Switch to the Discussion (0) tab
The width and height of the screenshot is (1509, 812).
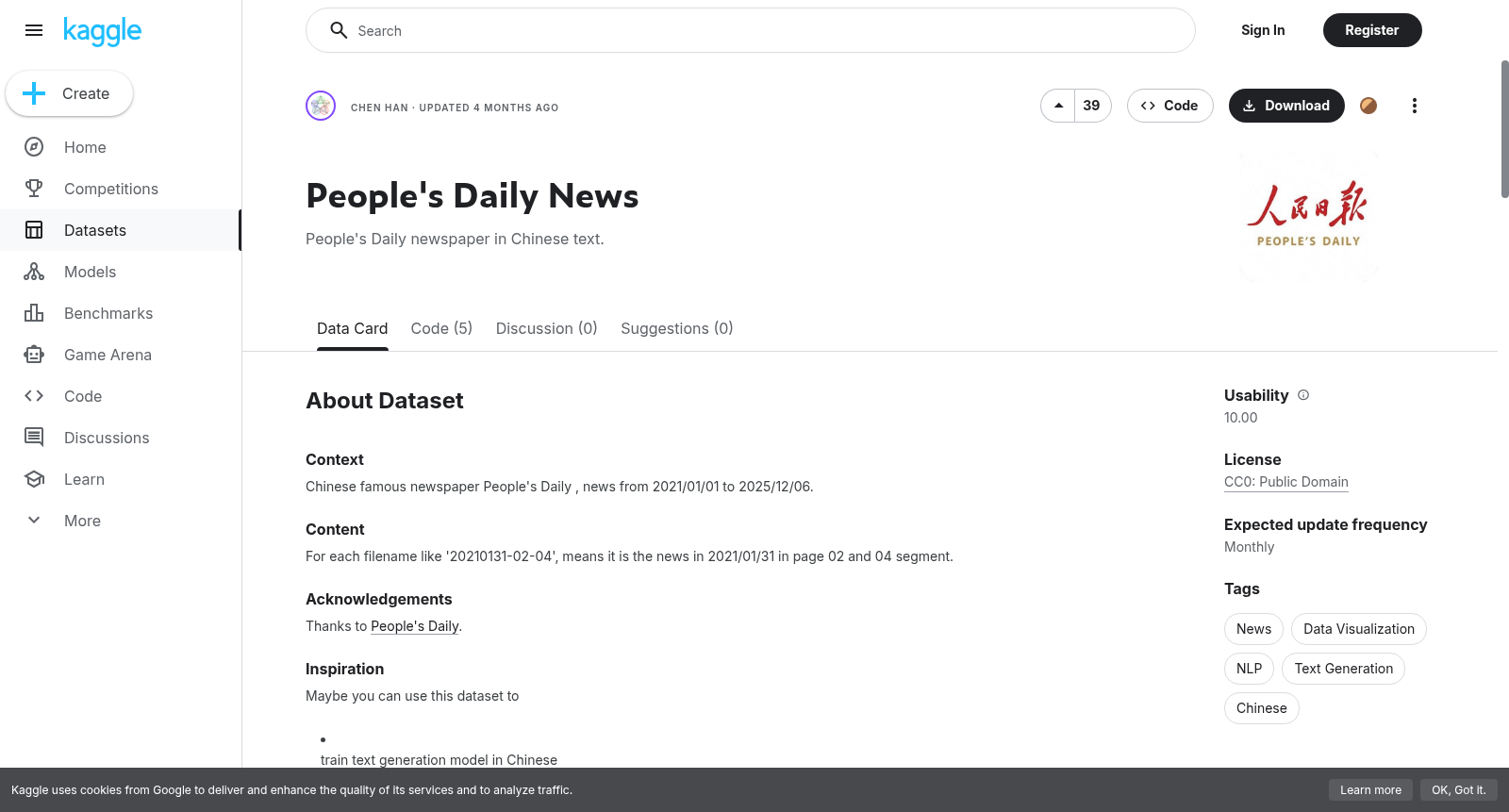tap(547, 328)
